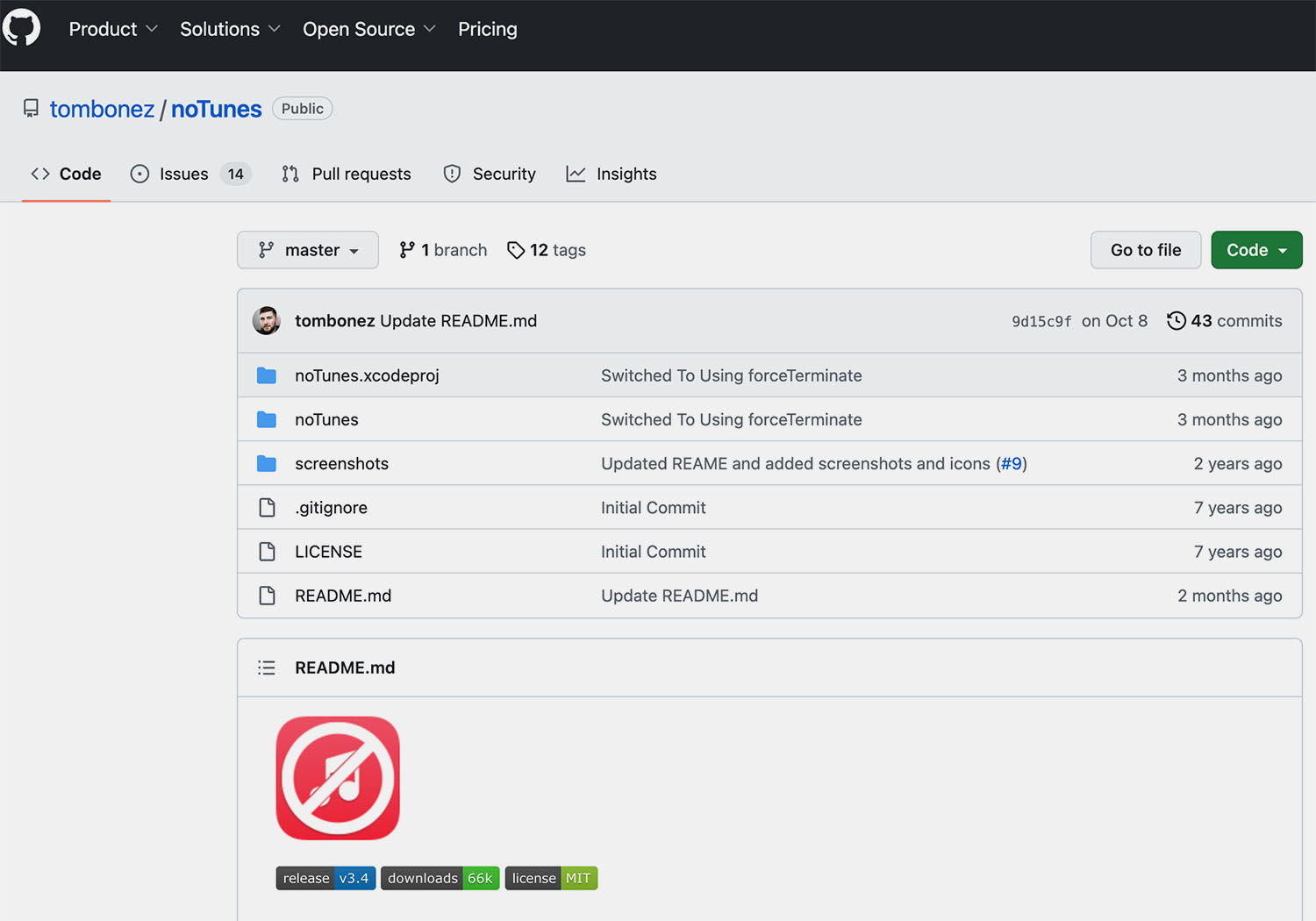
Task: Click the tags label icon
Action: 516,251
